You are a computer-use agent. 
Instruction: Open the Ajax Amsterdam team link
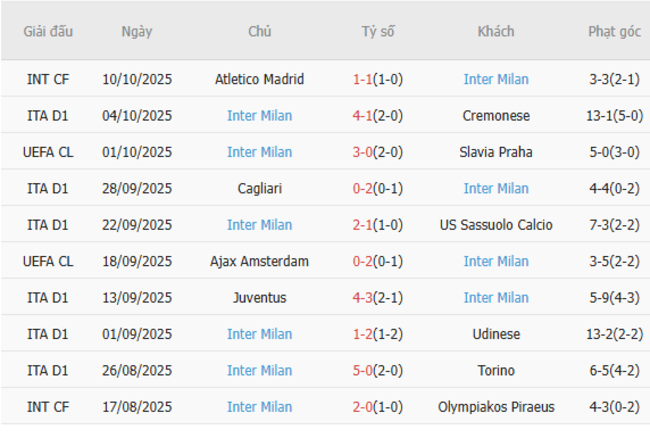click(x=259, y=261)
